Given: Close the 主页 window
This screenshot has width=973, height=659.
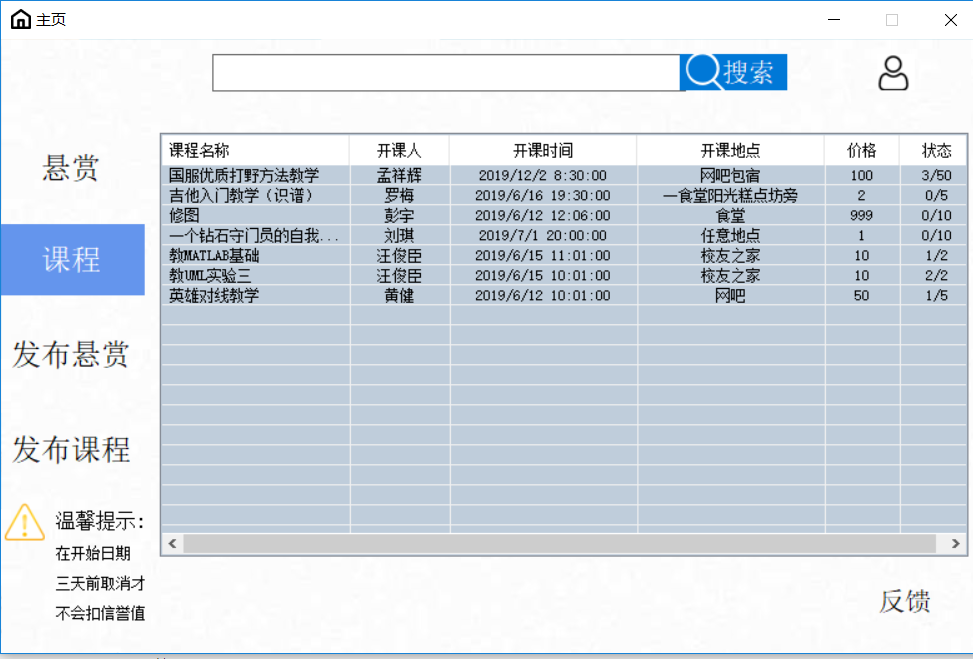Looking at the screenshot, I should (x=951, y=20).
